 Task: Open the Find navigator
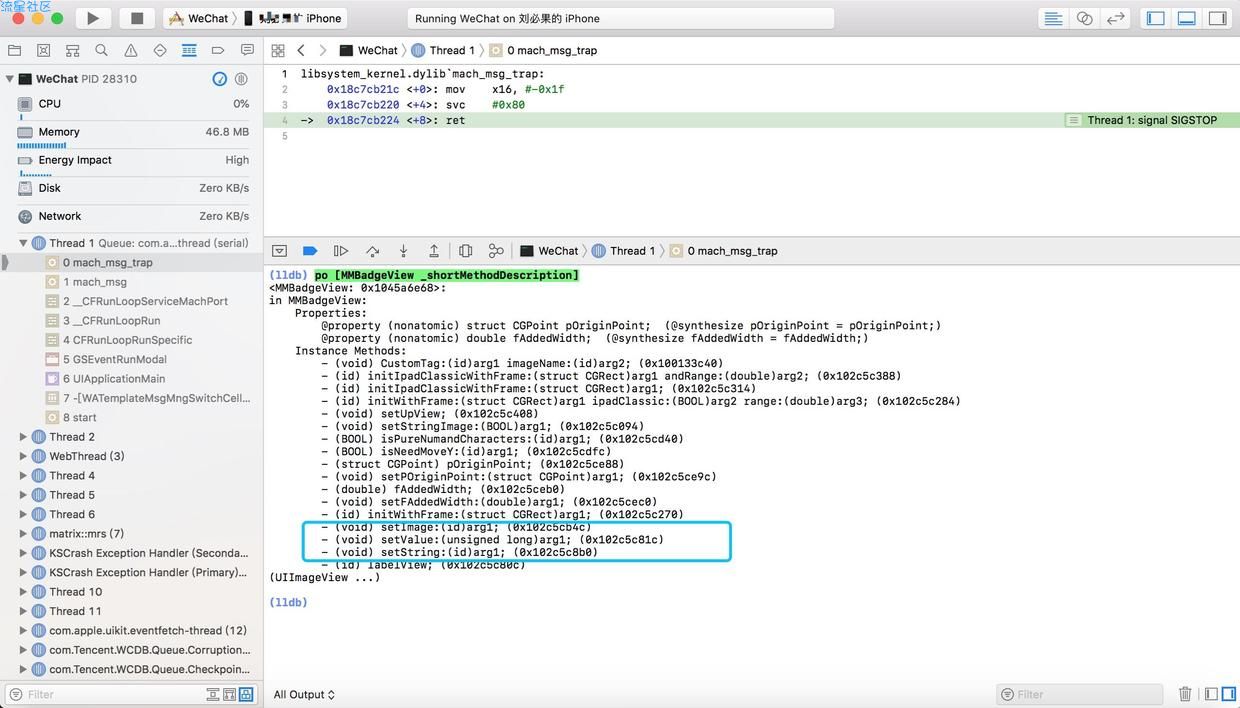(x=101, y=50)
